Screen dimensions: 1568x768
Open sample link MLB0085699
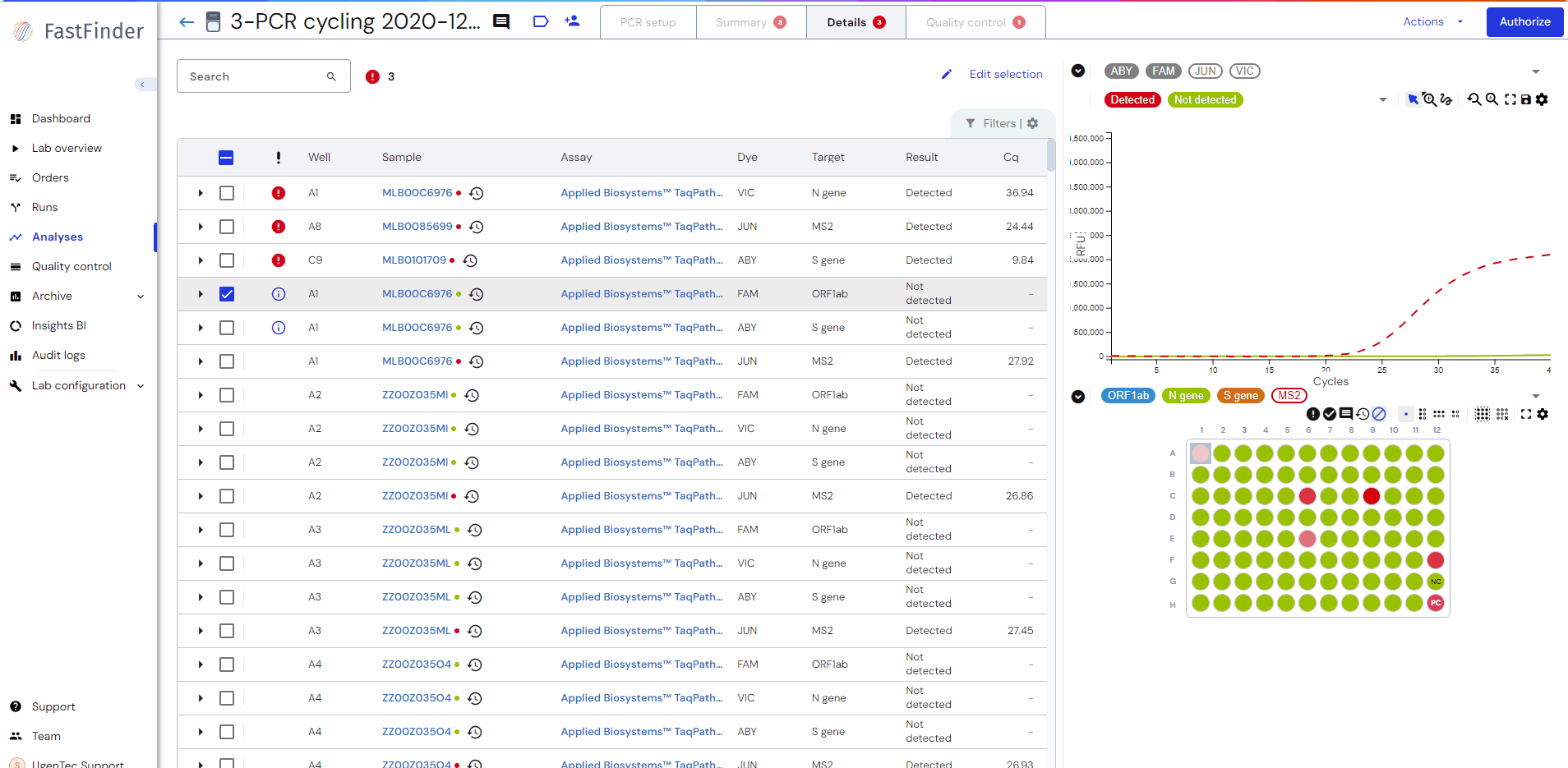pyautogui.click(x=417, y=227)
